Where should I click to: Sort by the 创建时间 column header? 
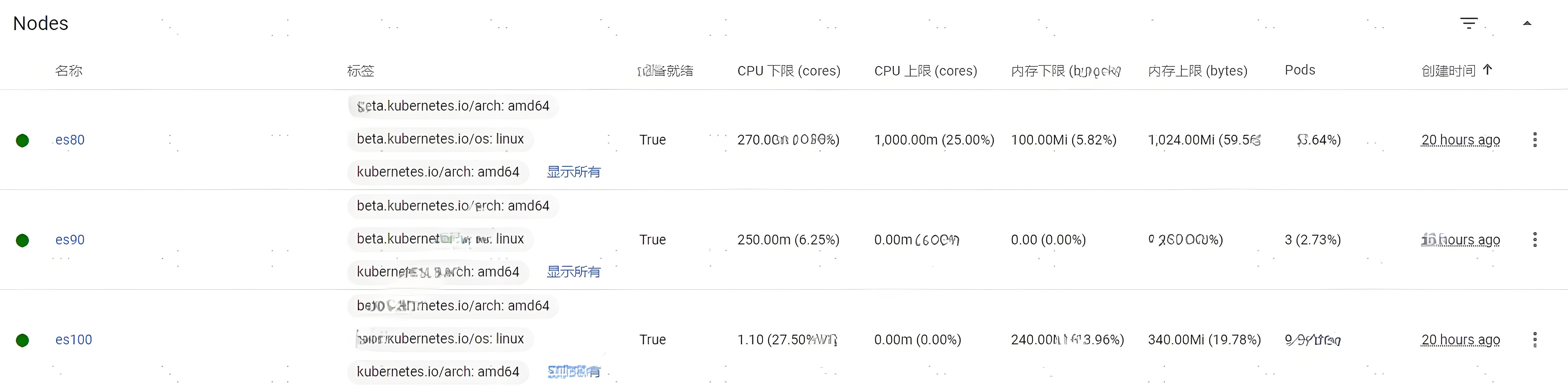[1449, 71]
